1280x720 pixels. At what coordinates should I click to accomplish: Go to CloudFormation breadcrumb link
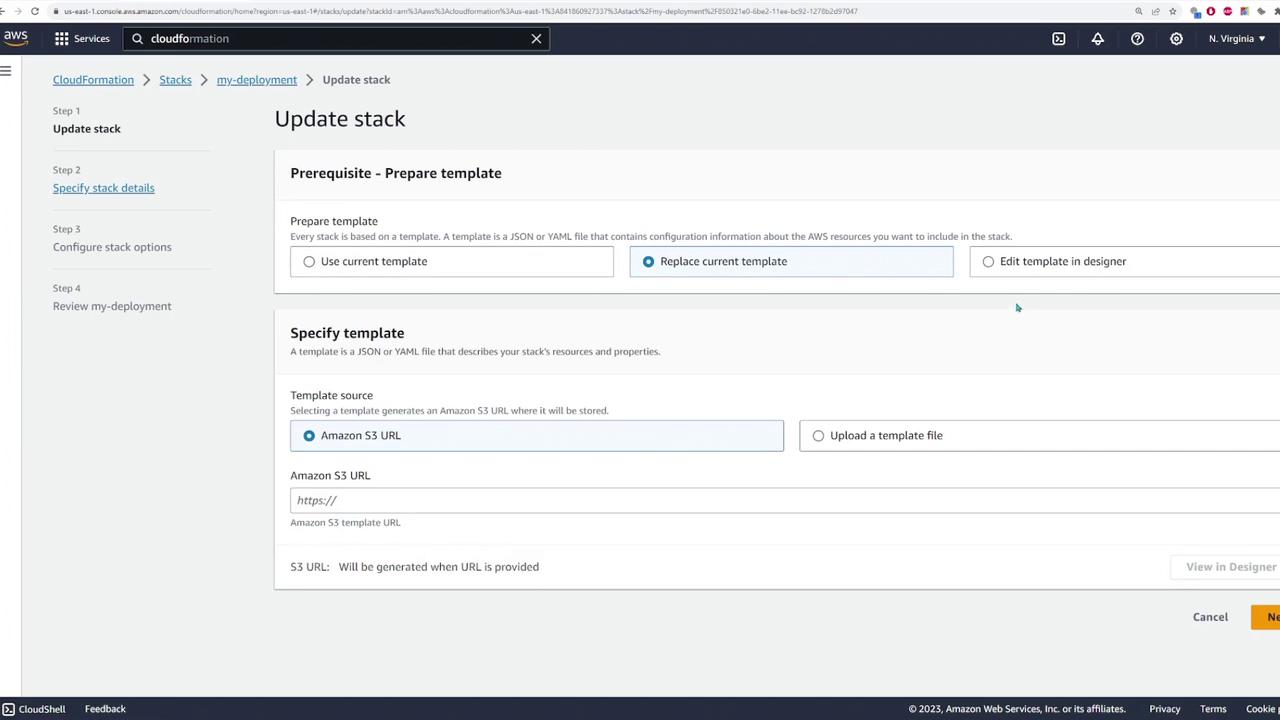tap(93, 80)
